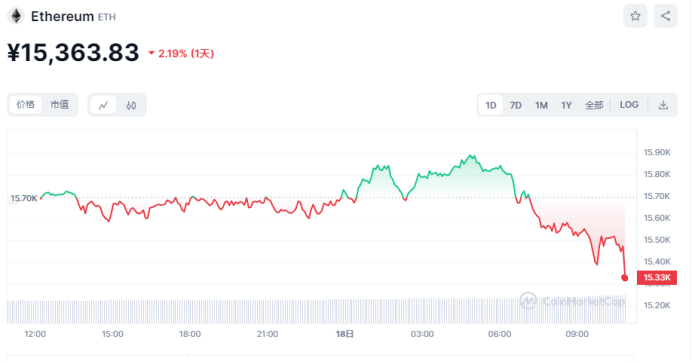Click the 15.90K price axis label
The width and height of the screenshot is (692, 362).
pyautogui.click(x=657, y=152)
